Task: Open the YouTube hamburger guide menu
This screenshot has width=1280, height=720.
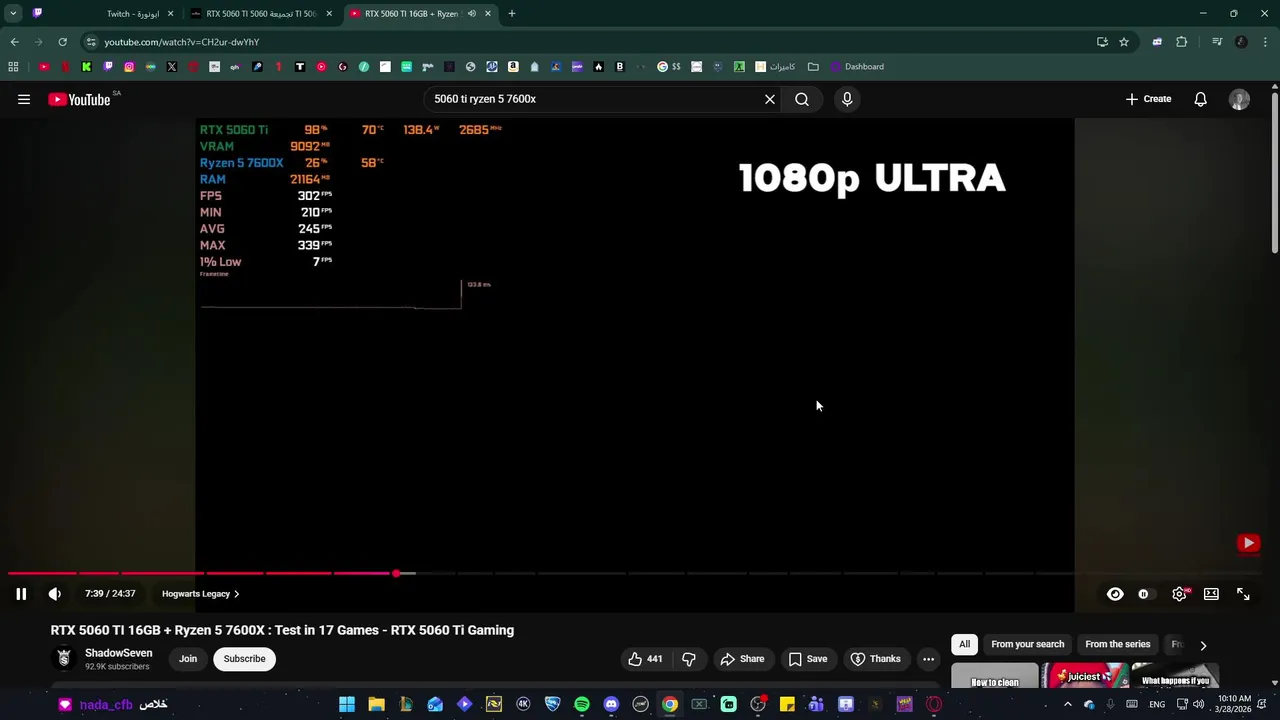Action: (24, 99)
